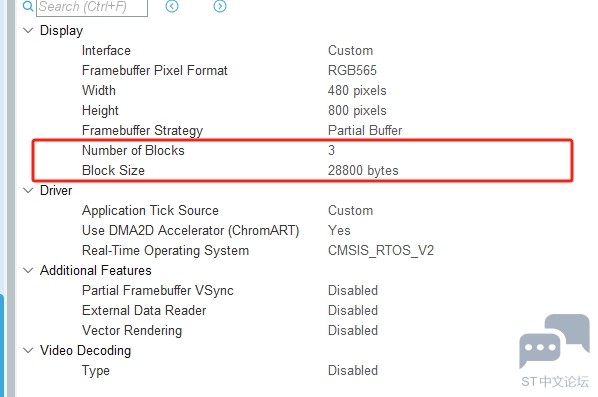Viewport: 598px width, 397px height.
Task: Toggle Use DMA2D Accelerator Yes value
Action: coord(339,230)
